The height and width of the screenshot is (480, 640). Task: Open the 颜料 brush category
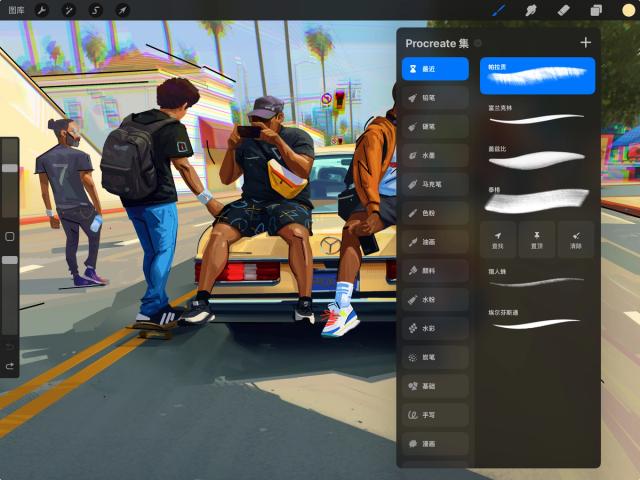(435, 271)
